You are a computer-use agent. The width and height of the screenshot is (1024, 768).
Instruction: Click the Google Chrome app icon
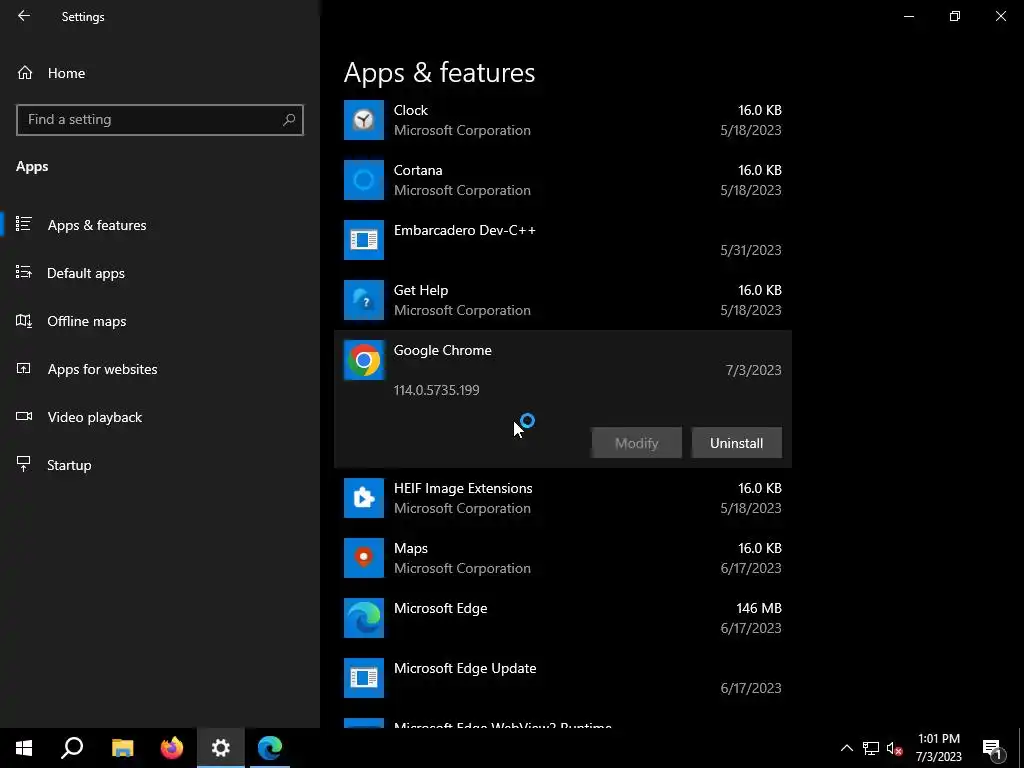(364, 360)
